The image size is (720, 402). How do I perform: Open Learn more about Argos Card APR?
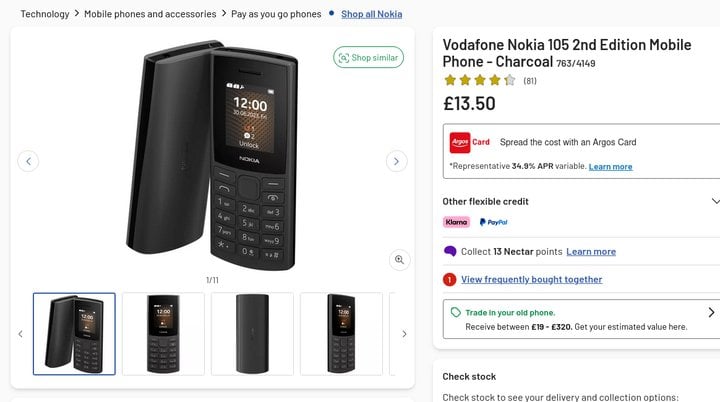[610, 167]
